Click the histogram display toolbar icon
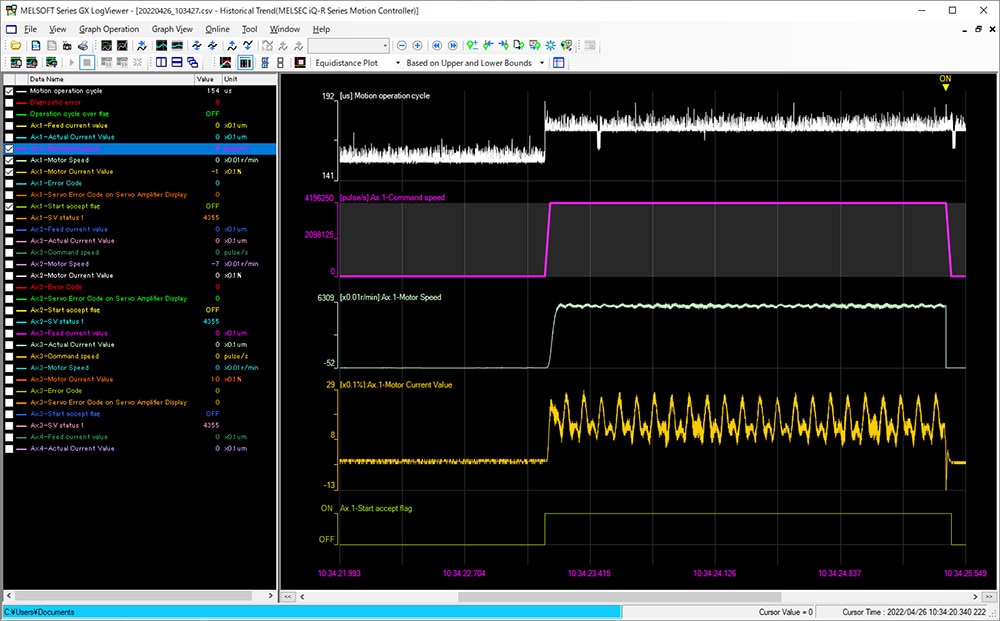Viewport: 1000px width, 621px height. (243, 63)
